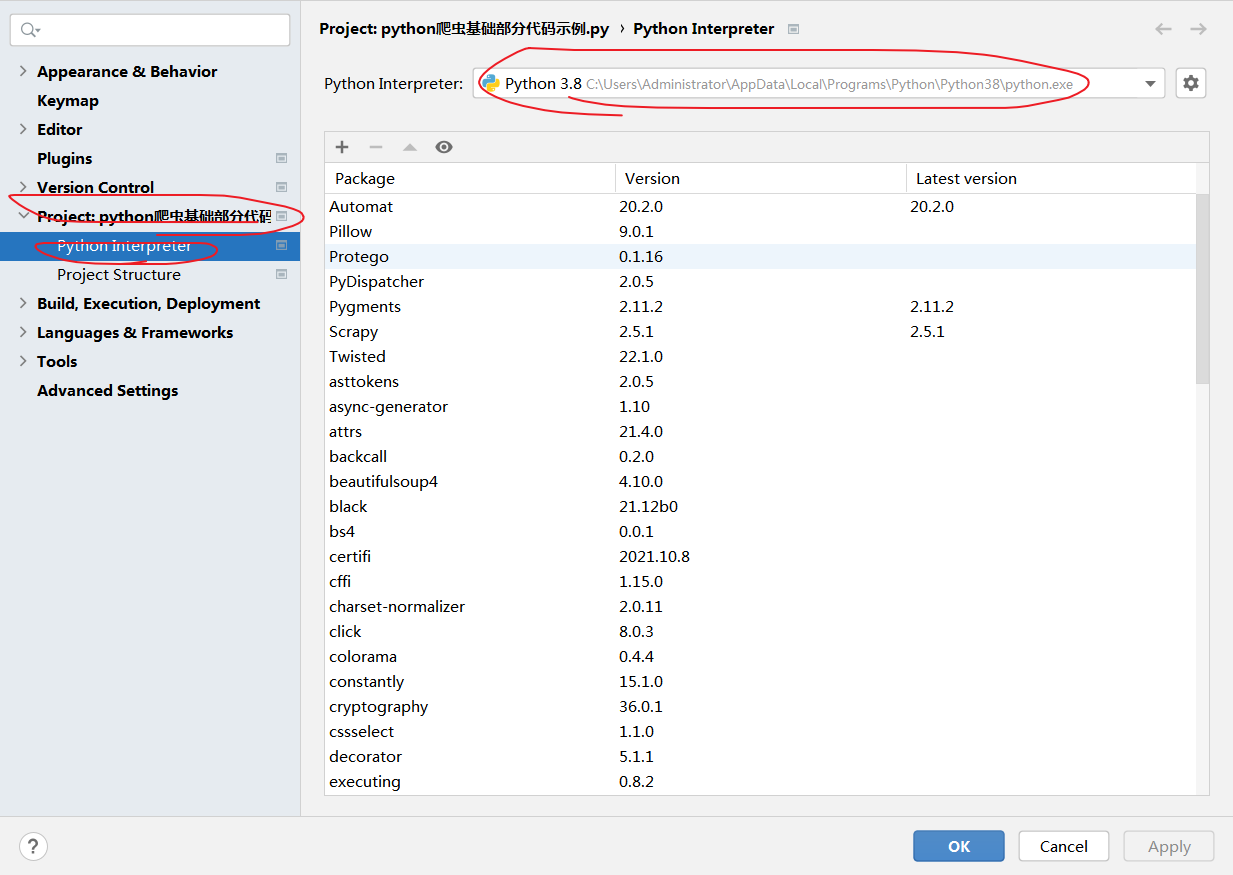
Task: Click the help question mark button
Action: (x=33, y=846)
